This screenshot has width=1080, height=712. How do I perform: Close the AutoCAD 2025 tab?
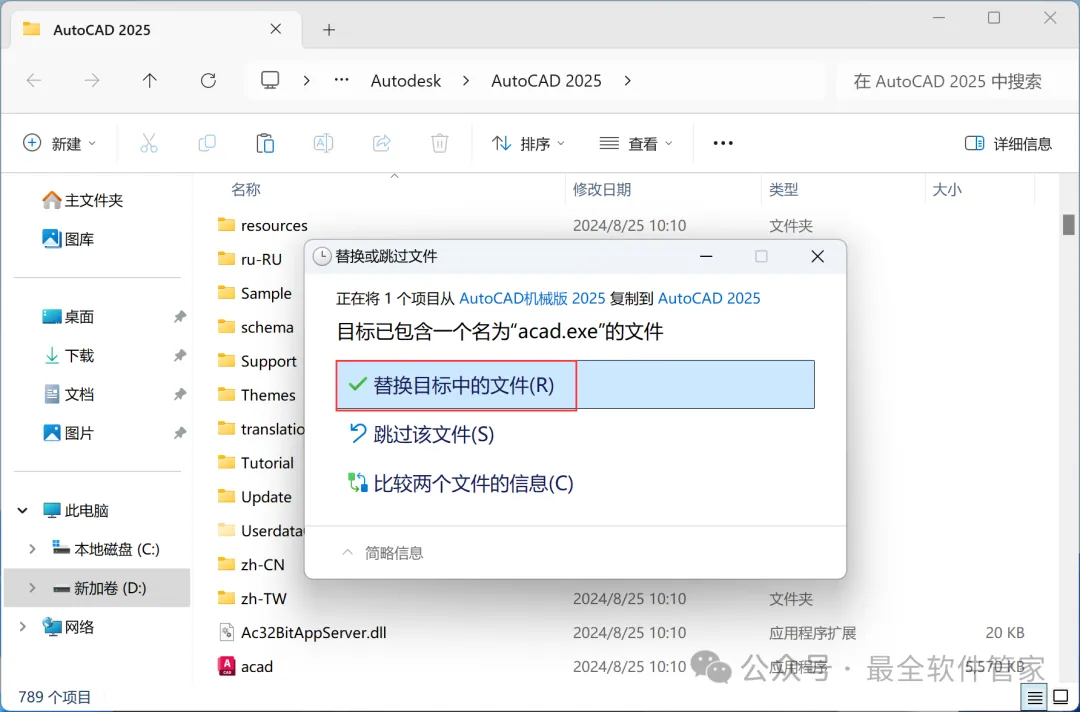[x=276, y=29]
